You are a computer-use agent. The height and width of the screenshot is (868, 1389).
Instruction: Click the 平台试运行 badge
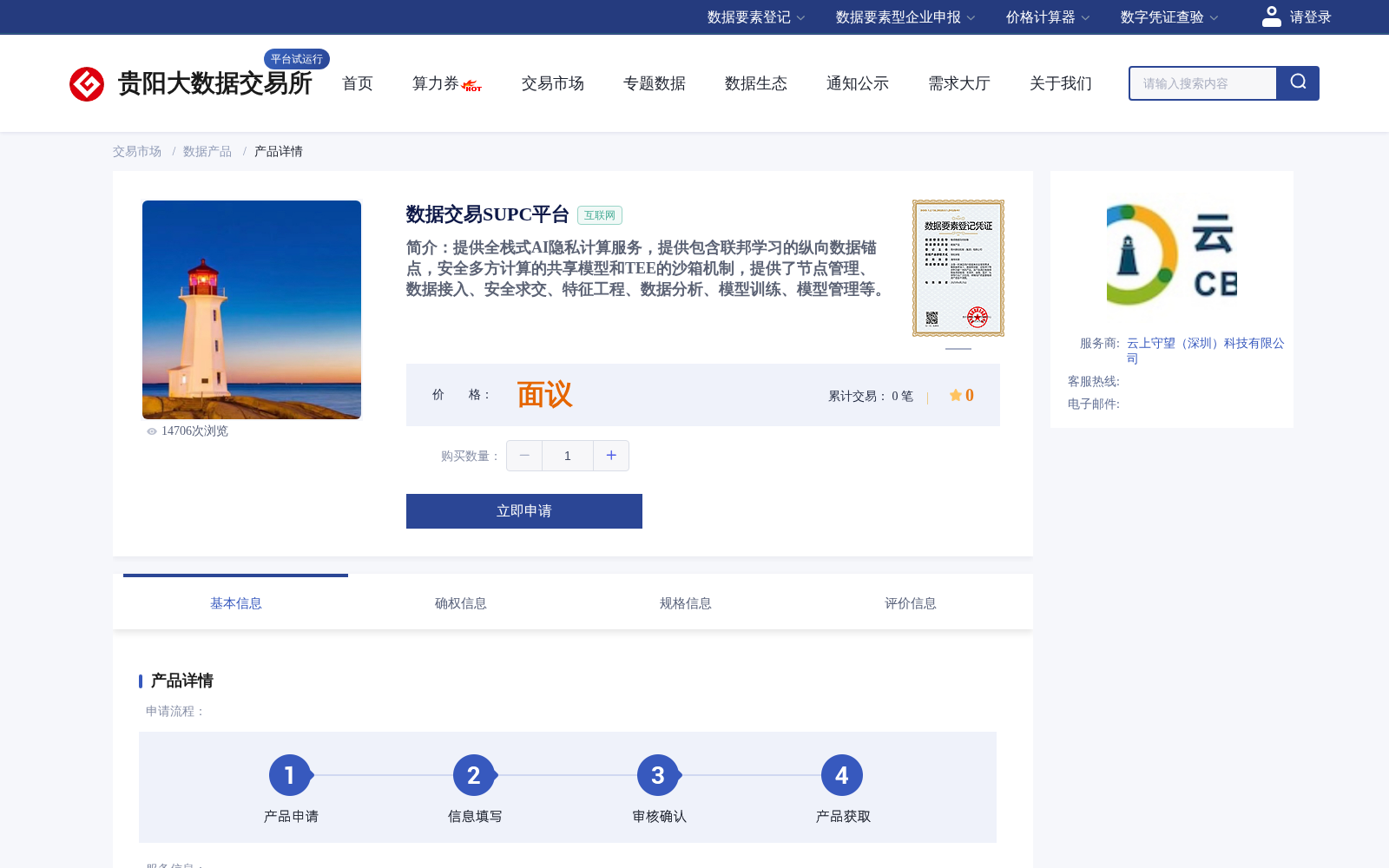tap(297, 59)
